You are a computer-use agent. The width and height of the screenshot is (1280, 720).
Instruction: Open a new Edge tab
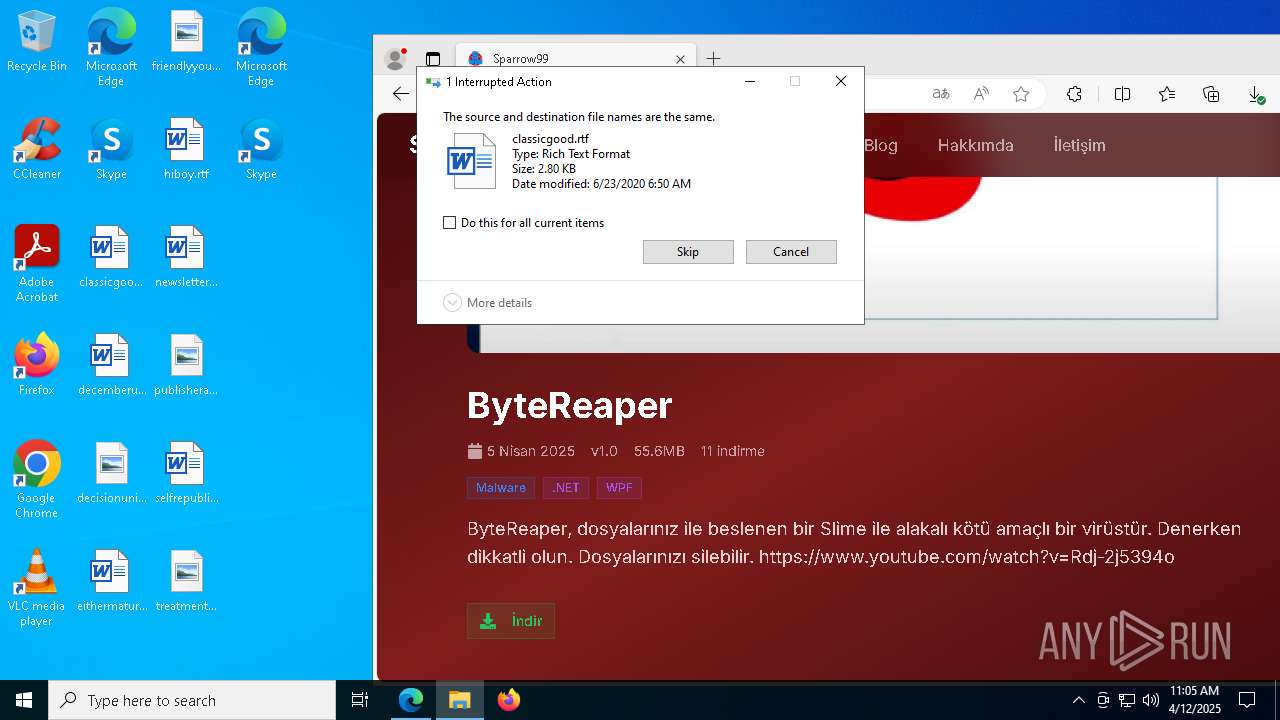[x=713, y=59]
